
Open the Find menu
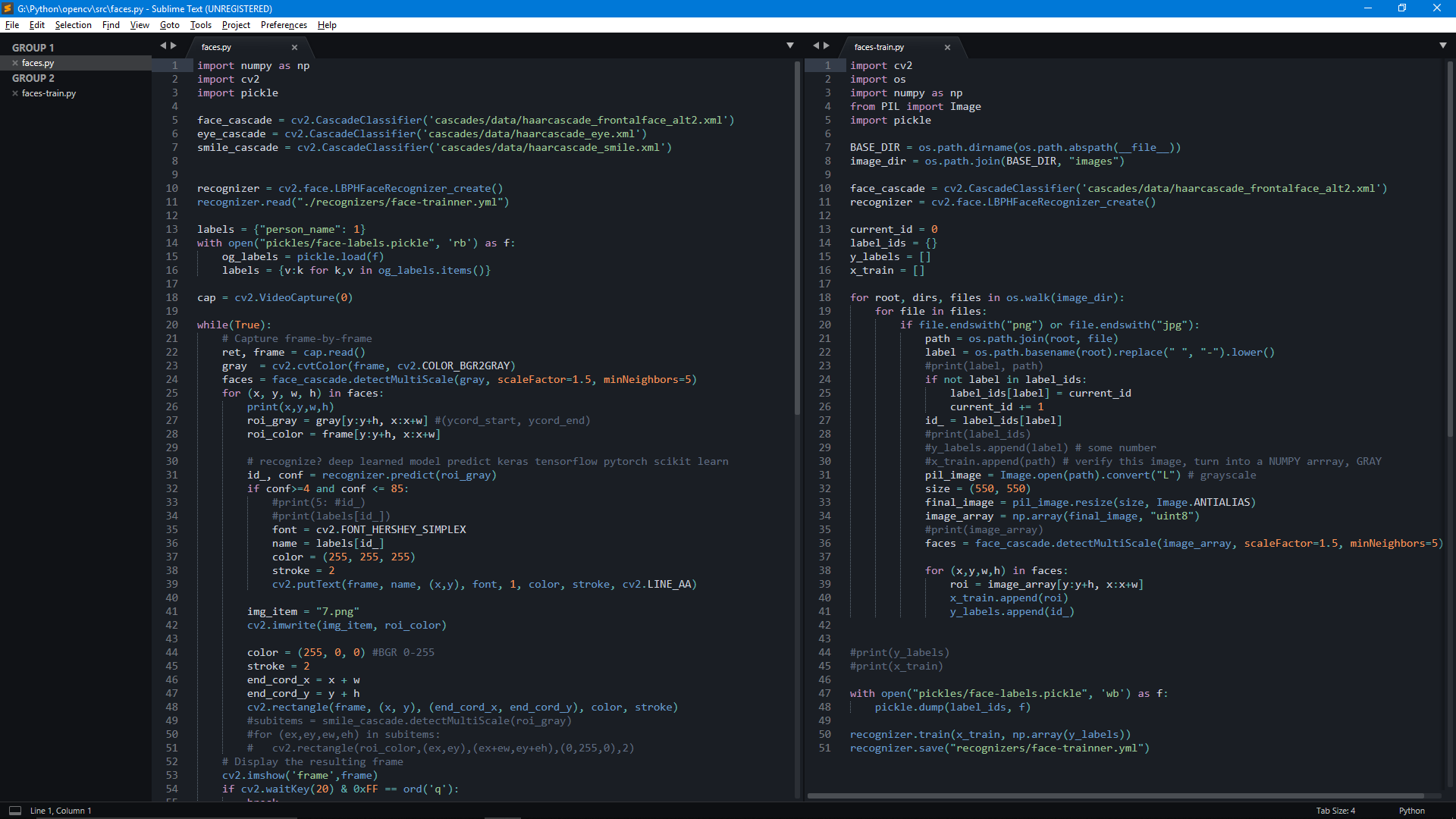(111, 25)
